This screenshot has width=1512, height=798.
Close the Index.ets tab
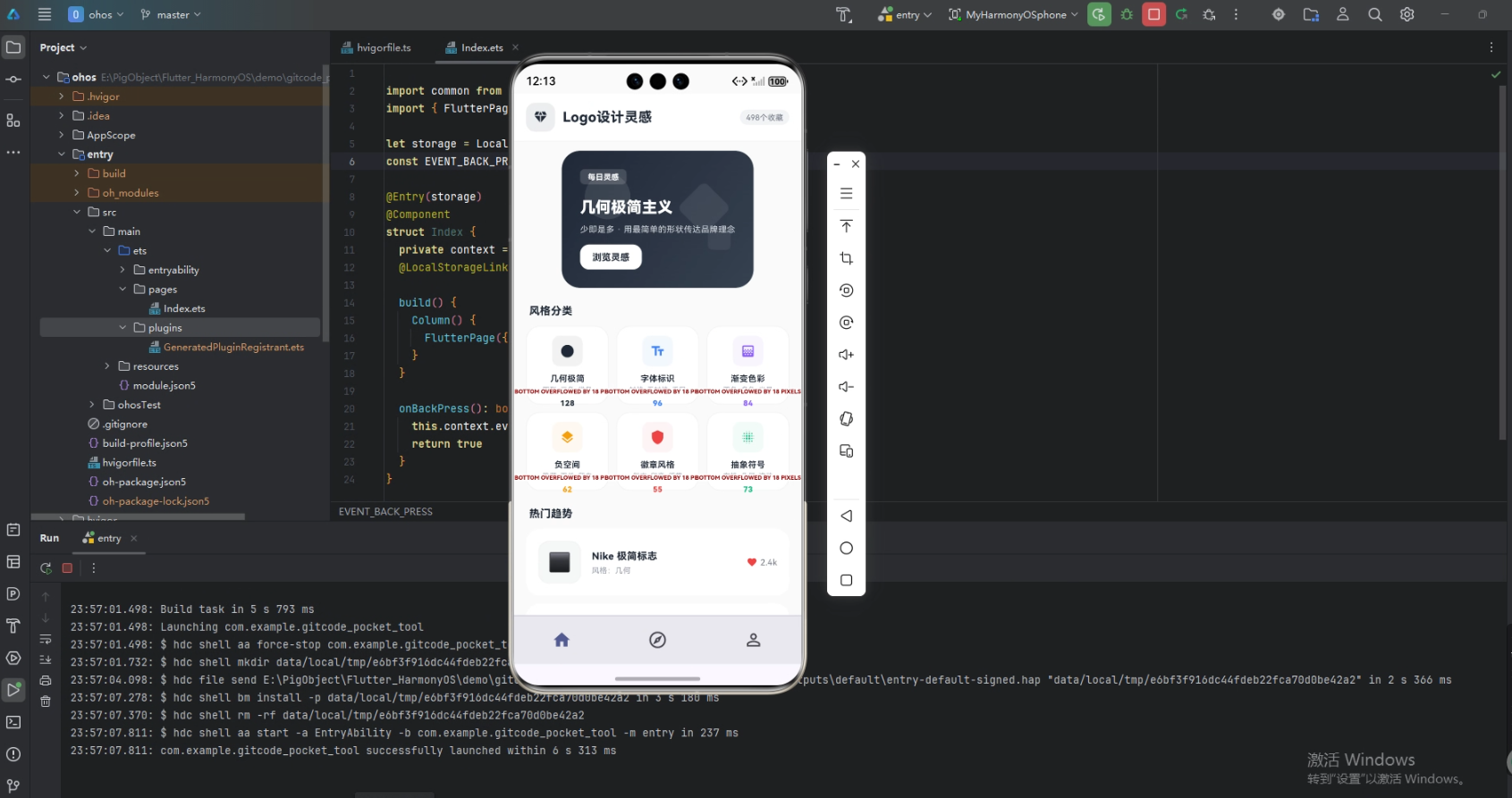(x=515, y=47)
